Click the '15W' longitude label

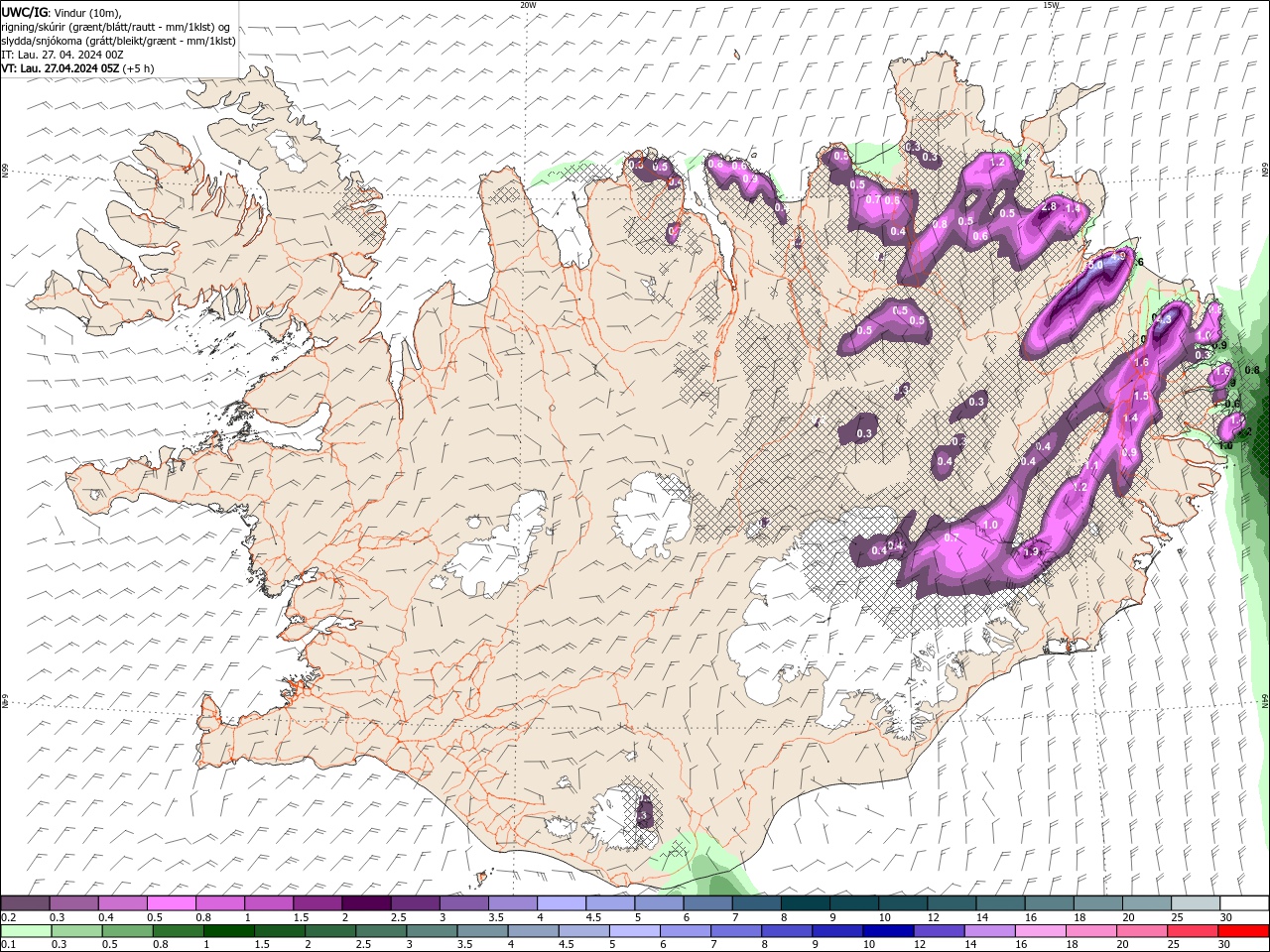click(x=1051, y=5)
